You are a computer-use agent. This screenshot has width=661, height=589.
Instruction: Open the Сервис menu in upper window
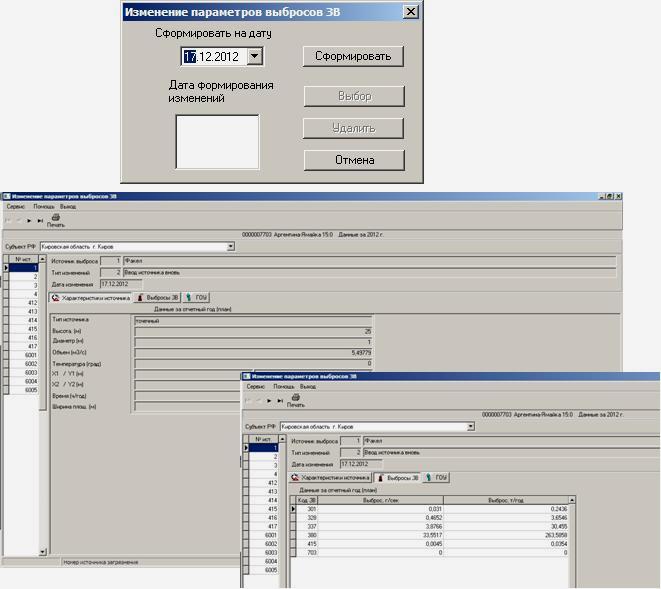[15, 206]
